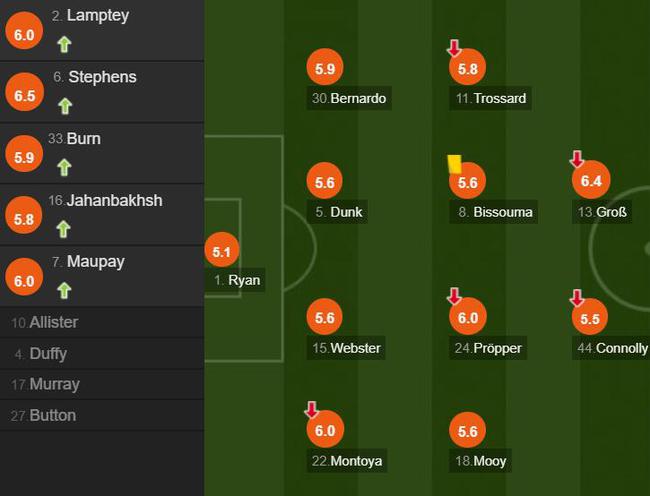
Task: Select Ryan's 5.1 rating badge
Action: 222,250
